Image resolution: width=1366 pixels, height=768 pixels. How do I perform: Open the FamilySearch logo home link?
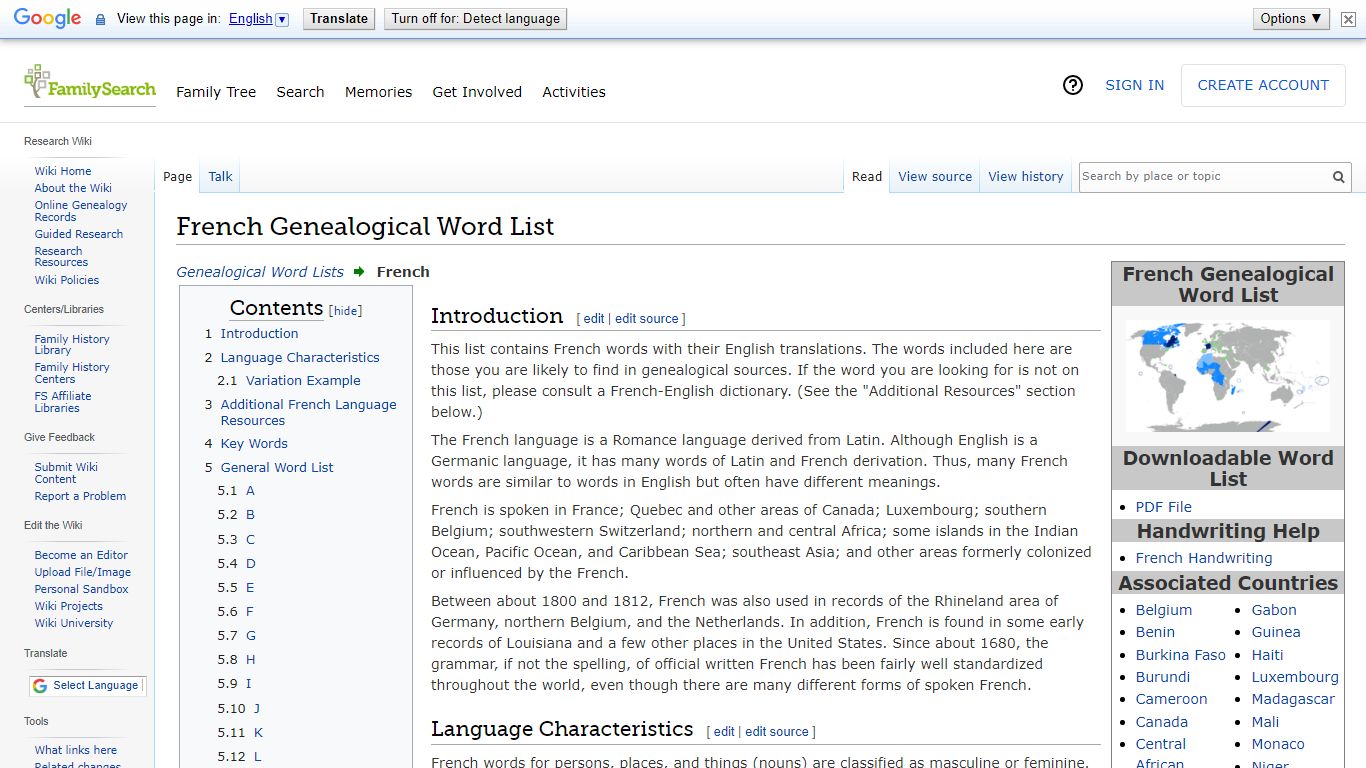(x=90, y=85)
